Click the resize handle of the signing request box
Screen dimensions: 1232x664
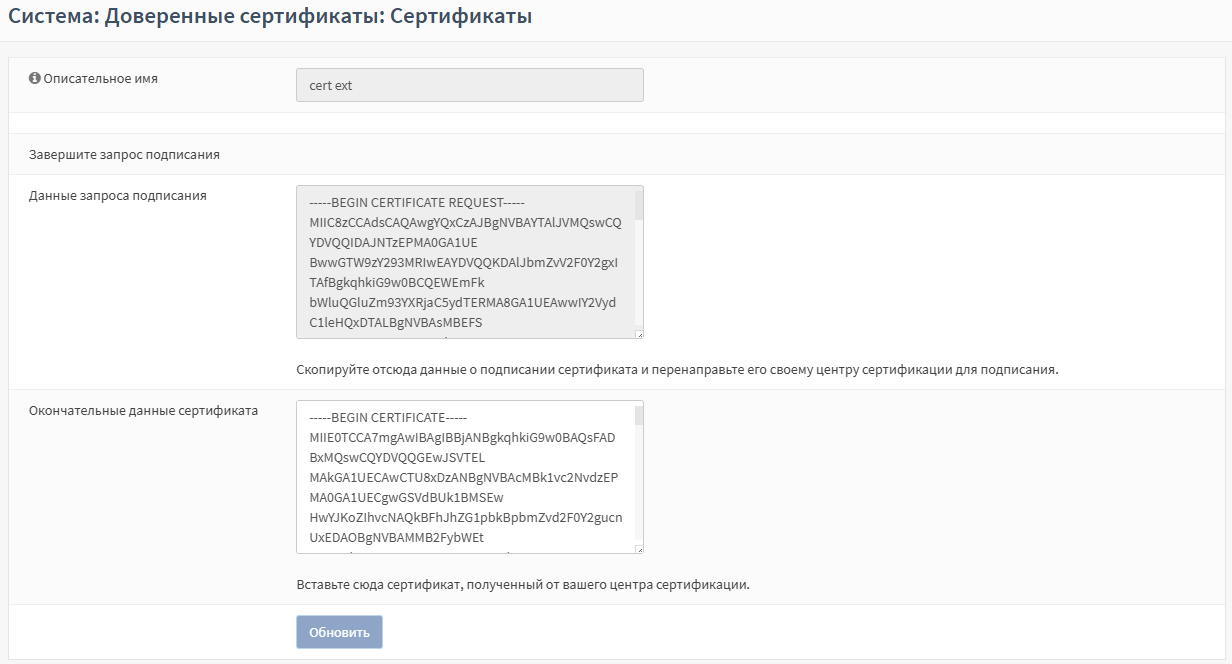click(639, 334)
